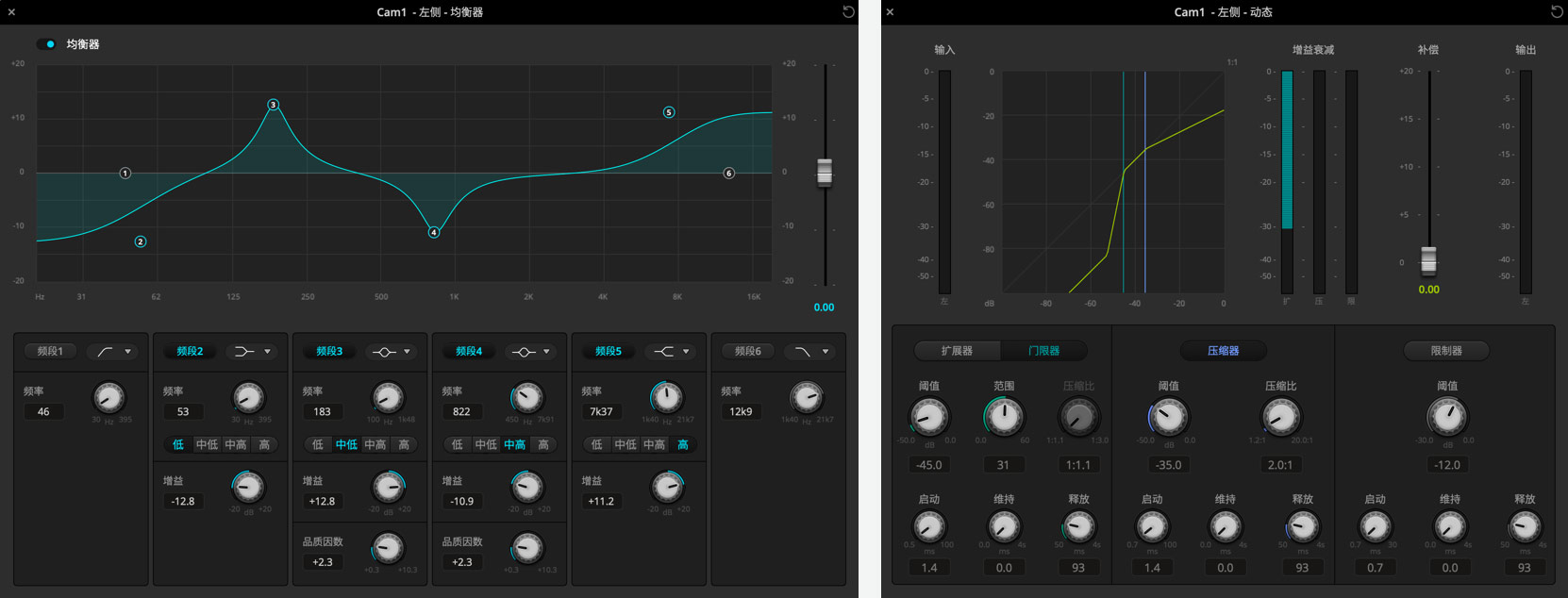
Task: Edit the 频段6 frequency field showing 12k9
Action: [741, 411]
